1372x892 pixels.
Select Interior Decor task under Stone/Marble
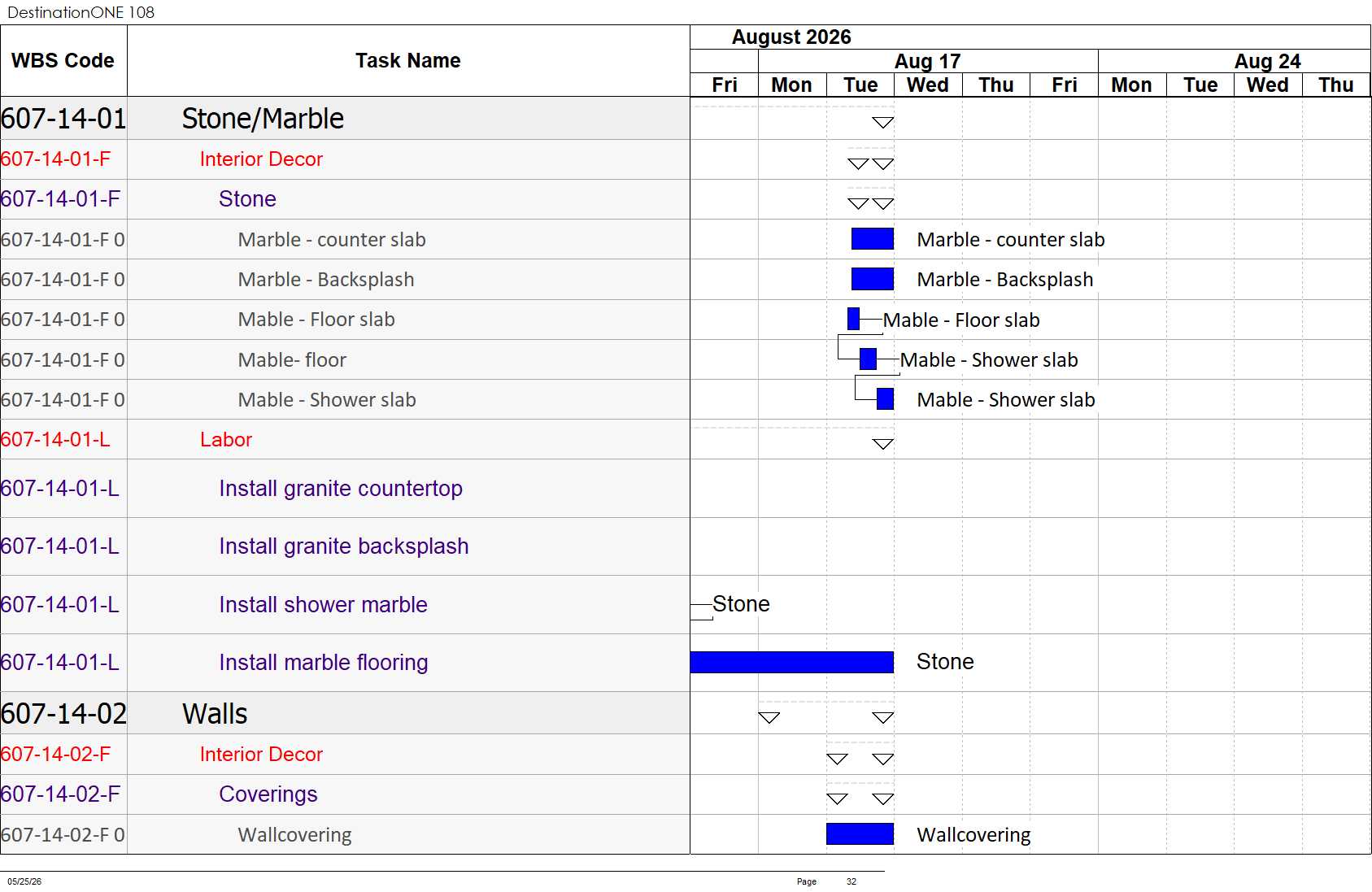pyautogui.click(x=261, y=159)
